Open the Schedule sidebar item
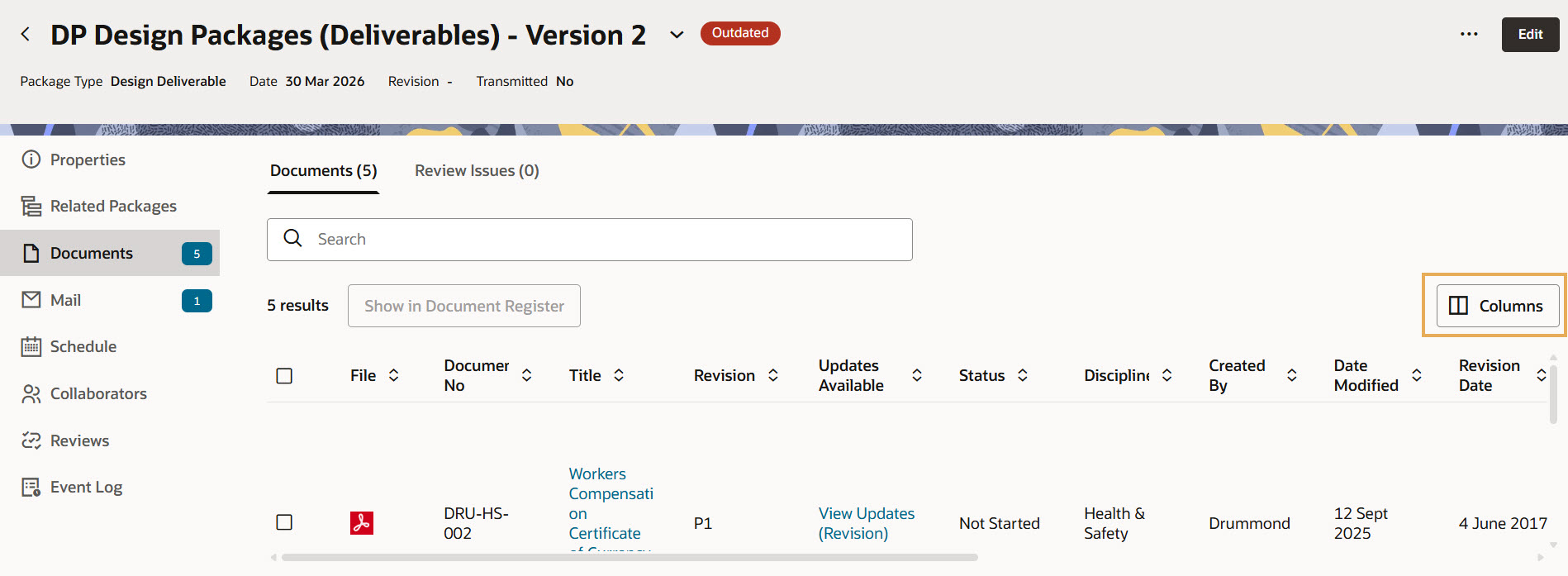 (83, 346)
